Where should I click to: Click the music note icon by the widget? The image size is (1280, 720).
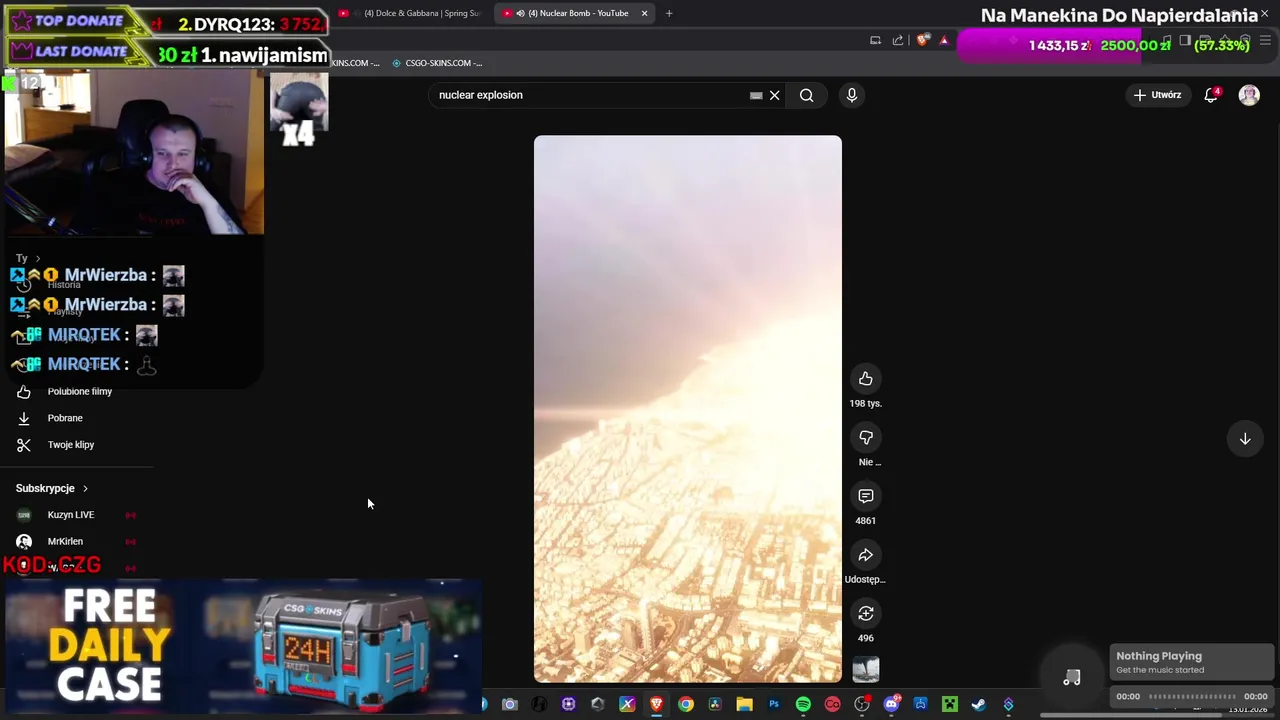pyautogui.click(x=1072, y=678)
